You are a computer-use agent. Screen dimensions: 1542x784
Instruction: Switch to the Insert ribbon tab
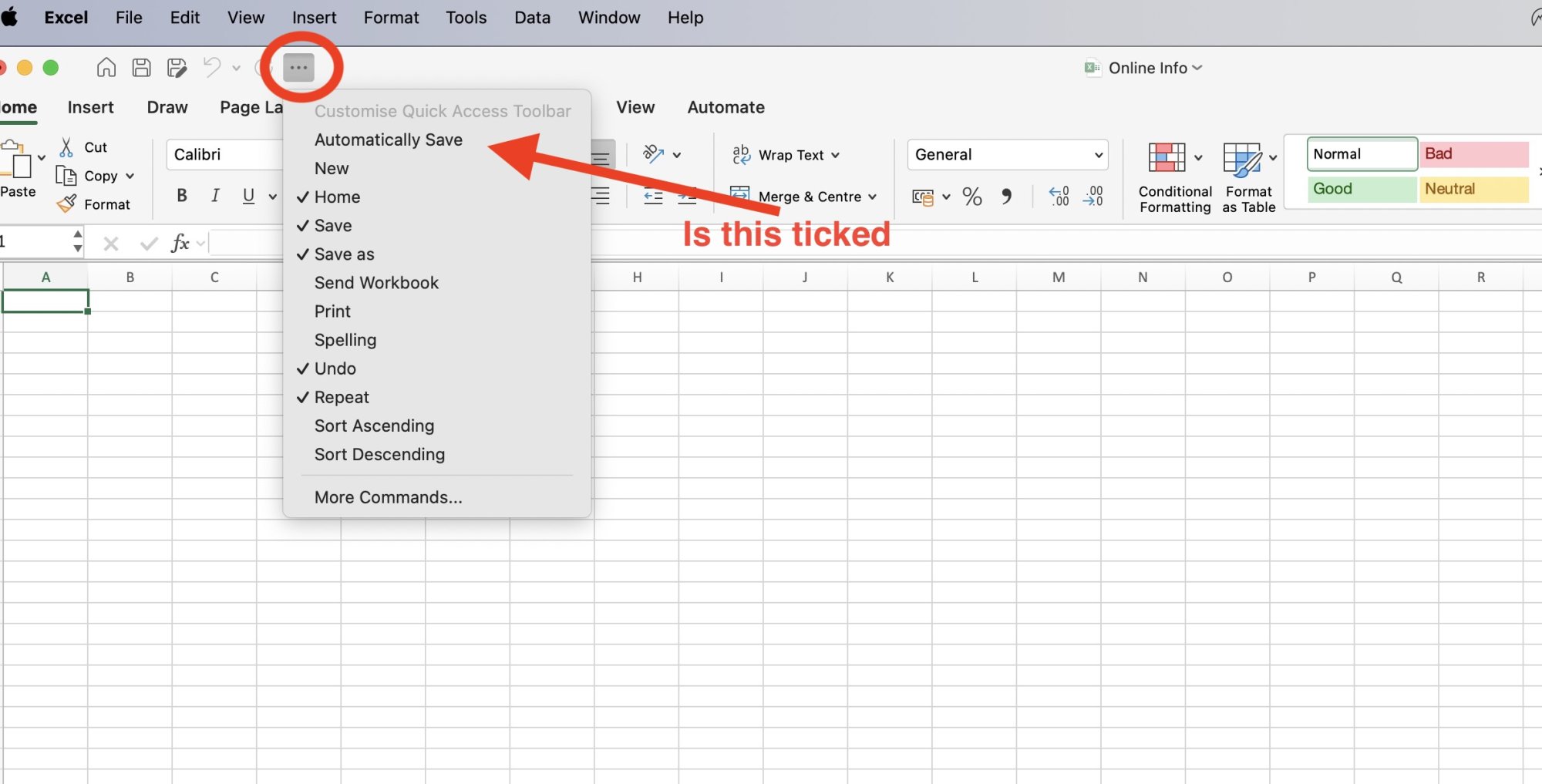point(90,107)
